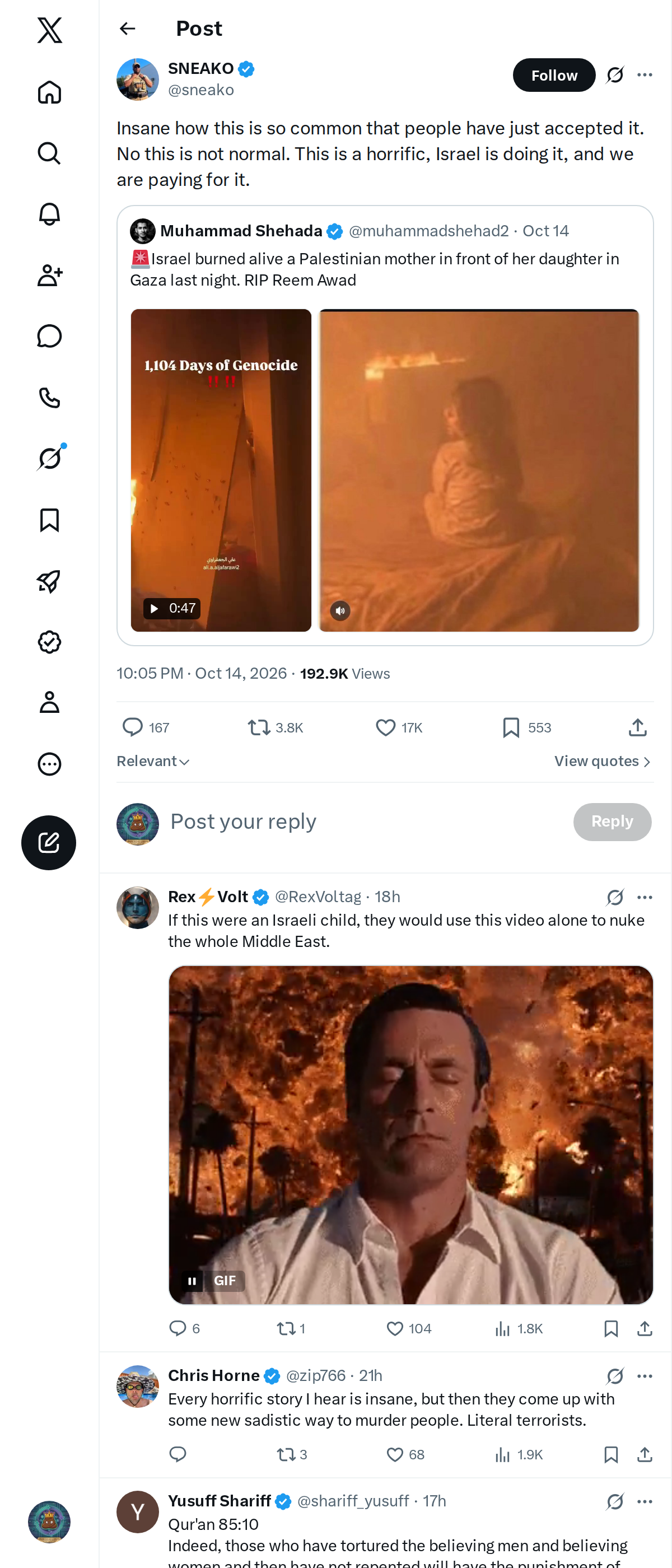Click the compose new post button
The image size is (672, 1568).
pyautogui.click(x=49, y=842)
